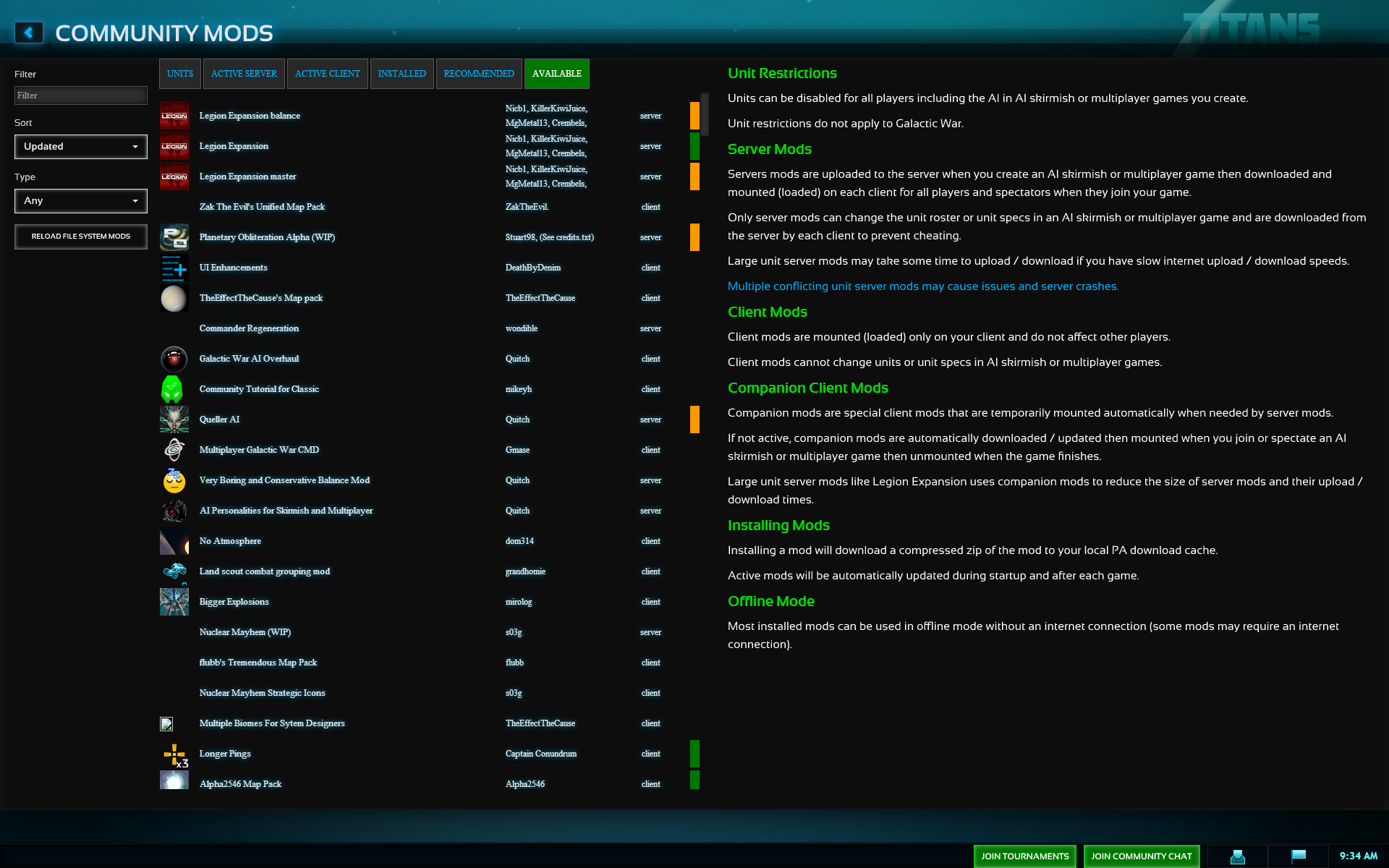Select the Available tab

coord(557,74)
